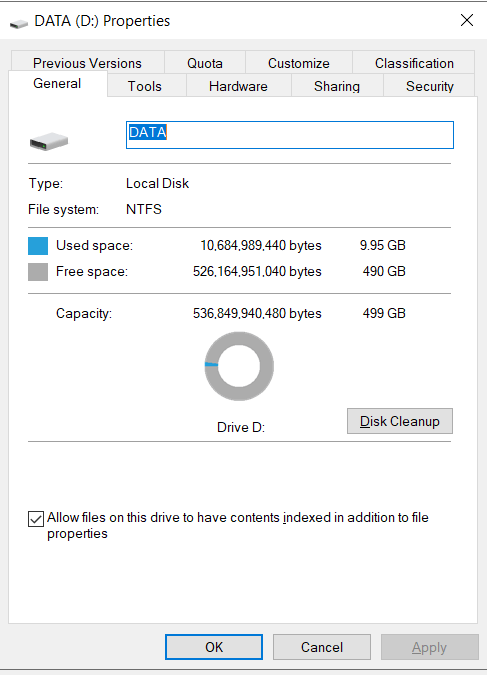Viewport: 487px width, 675px height.
Task: Switch to the Previous Versions tab
Action: pyautogui.click(x=87, y=63)
